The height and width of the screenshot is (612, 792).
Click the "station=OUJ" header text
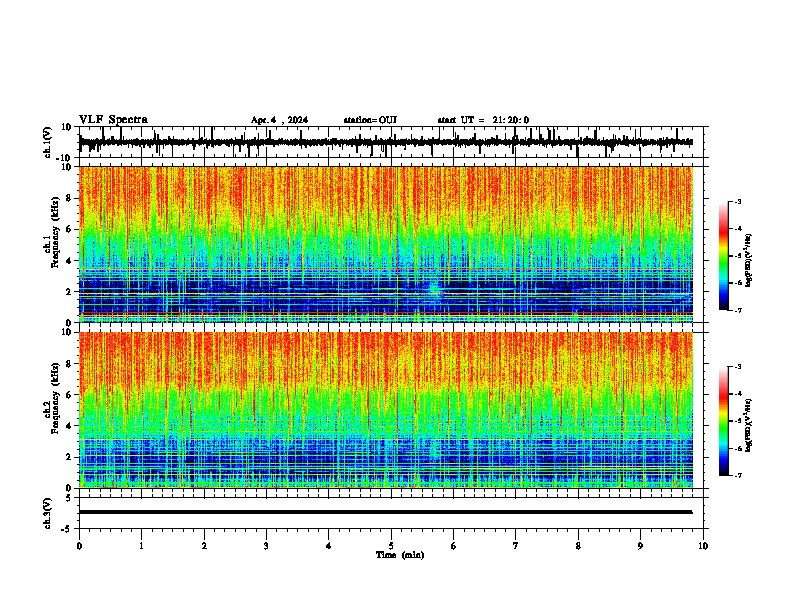point(370,120)
